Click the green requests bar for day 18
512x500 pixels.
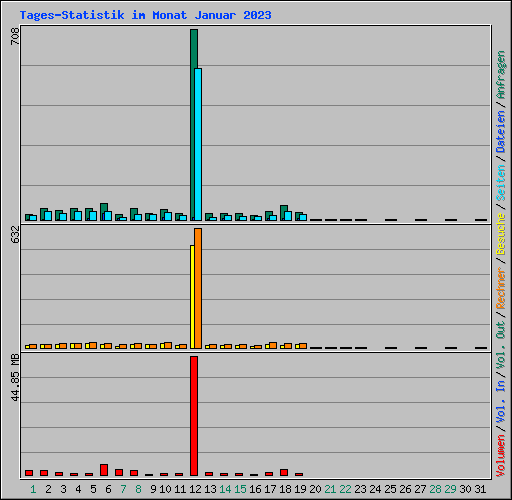(x=284, y=208)
